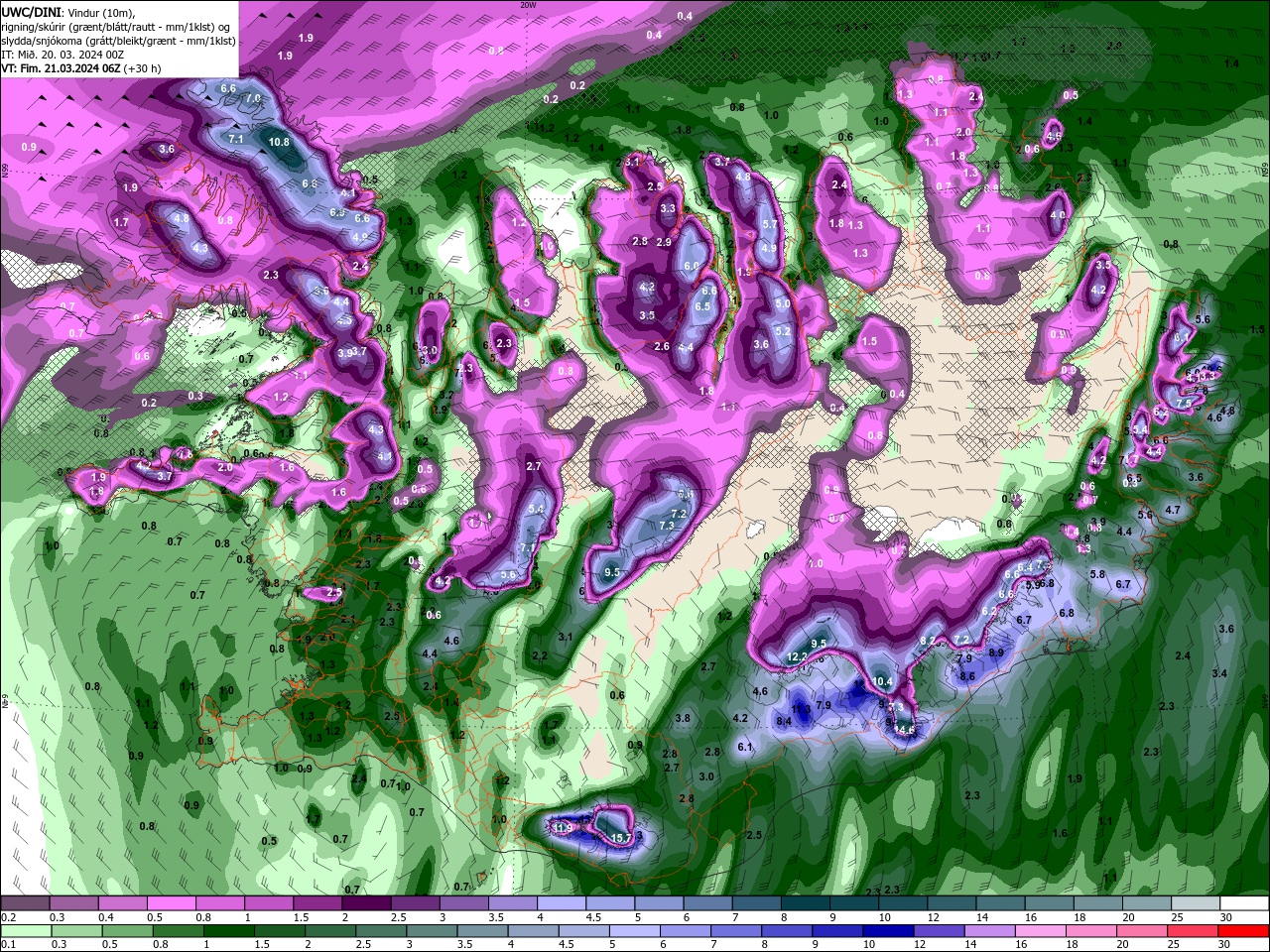Click the bright red 30 mm rain swatch

click(1243, 930)
